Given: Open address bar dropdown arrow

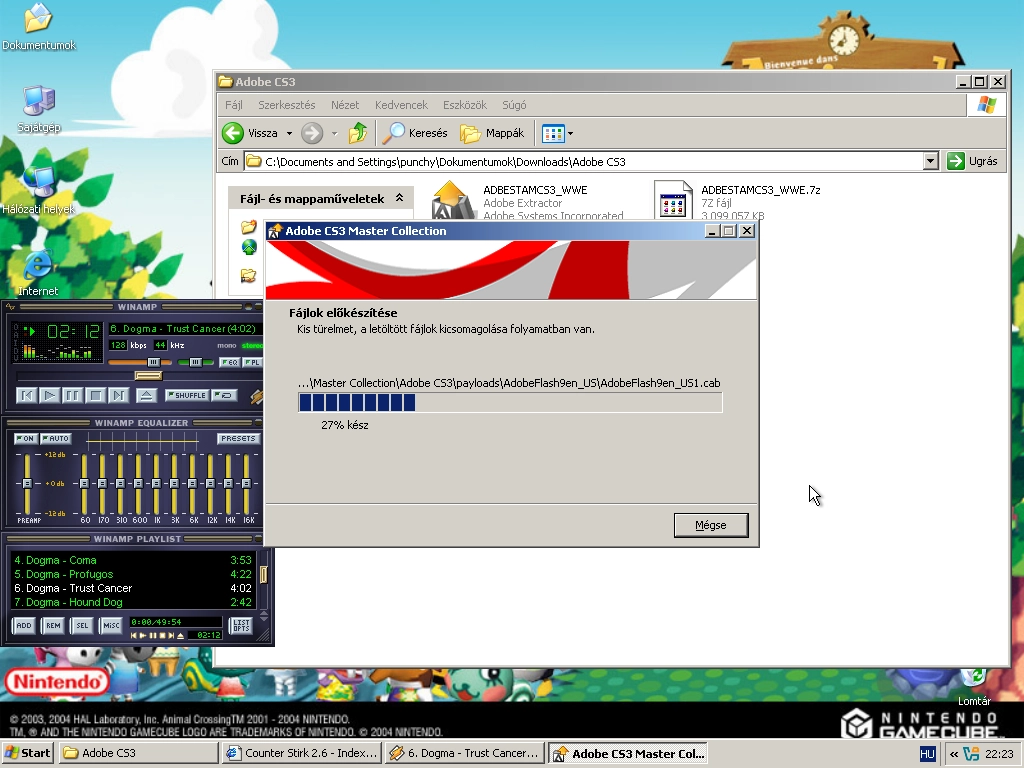Looking at the screenshot, I should (x=931, y=161).
